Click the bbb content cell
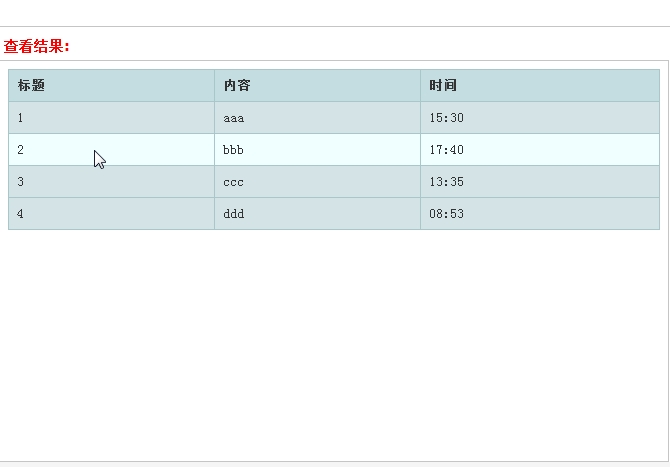The image size is (670, 467). click(317, 150)
